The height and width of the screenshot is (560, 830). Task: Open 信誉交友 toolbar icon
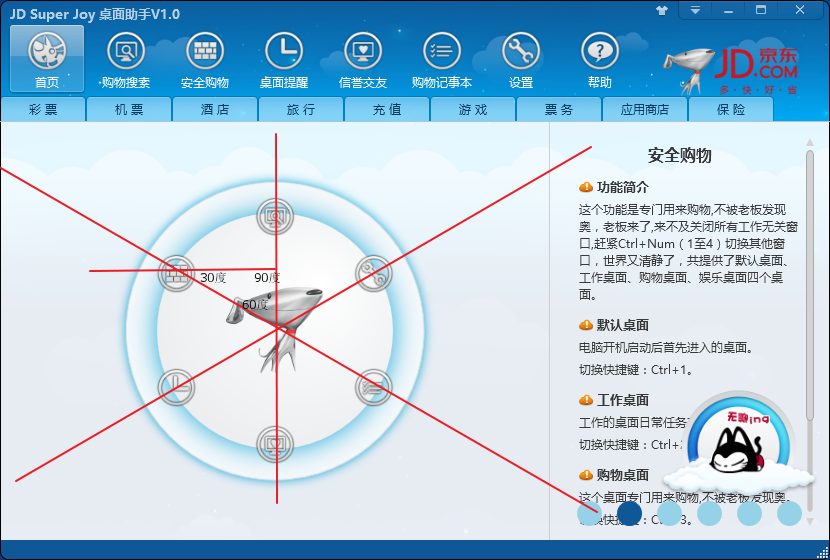tap(363, 59)
